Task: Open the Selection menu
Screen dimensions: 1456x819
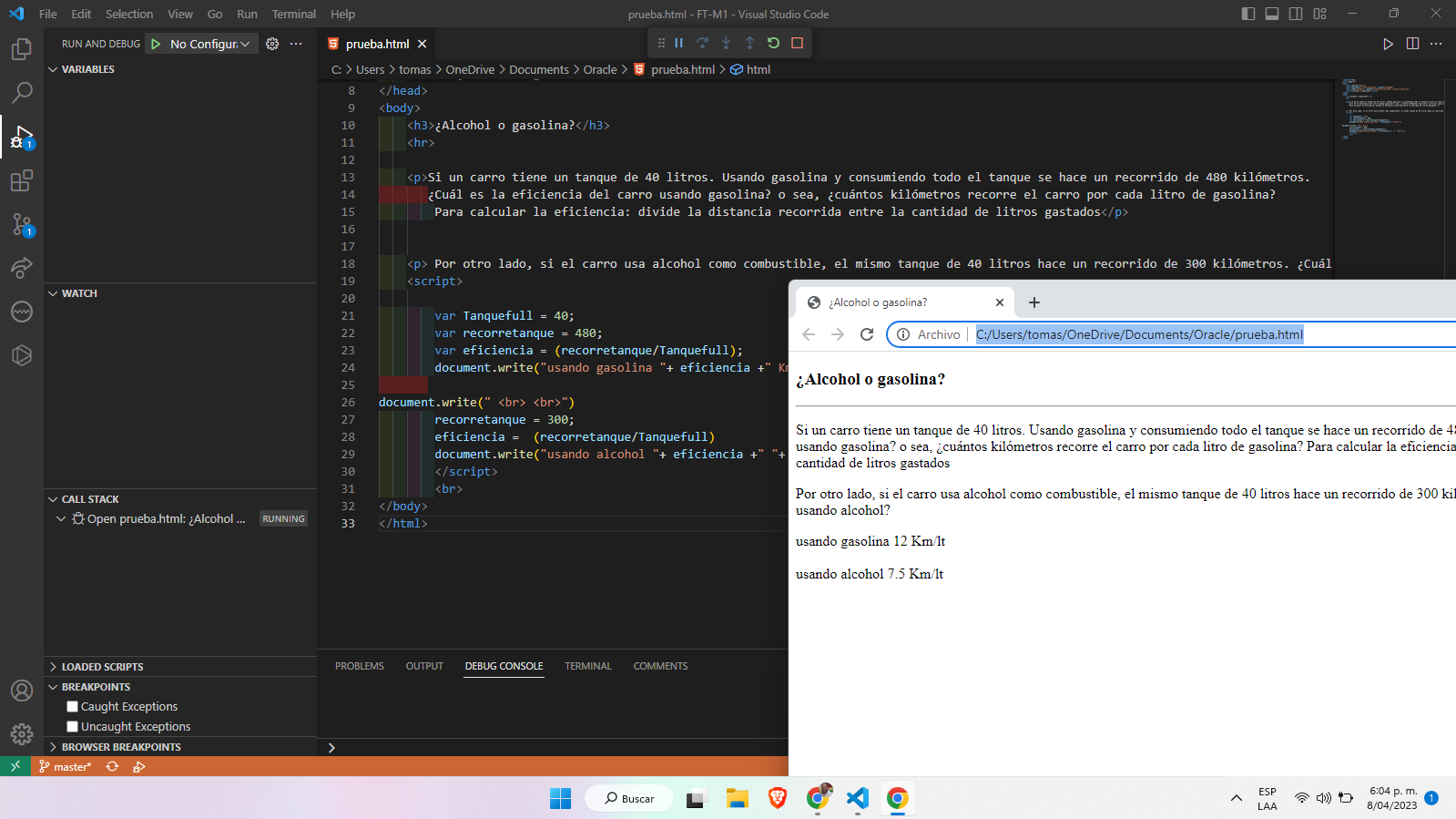Action: [129, 14]
